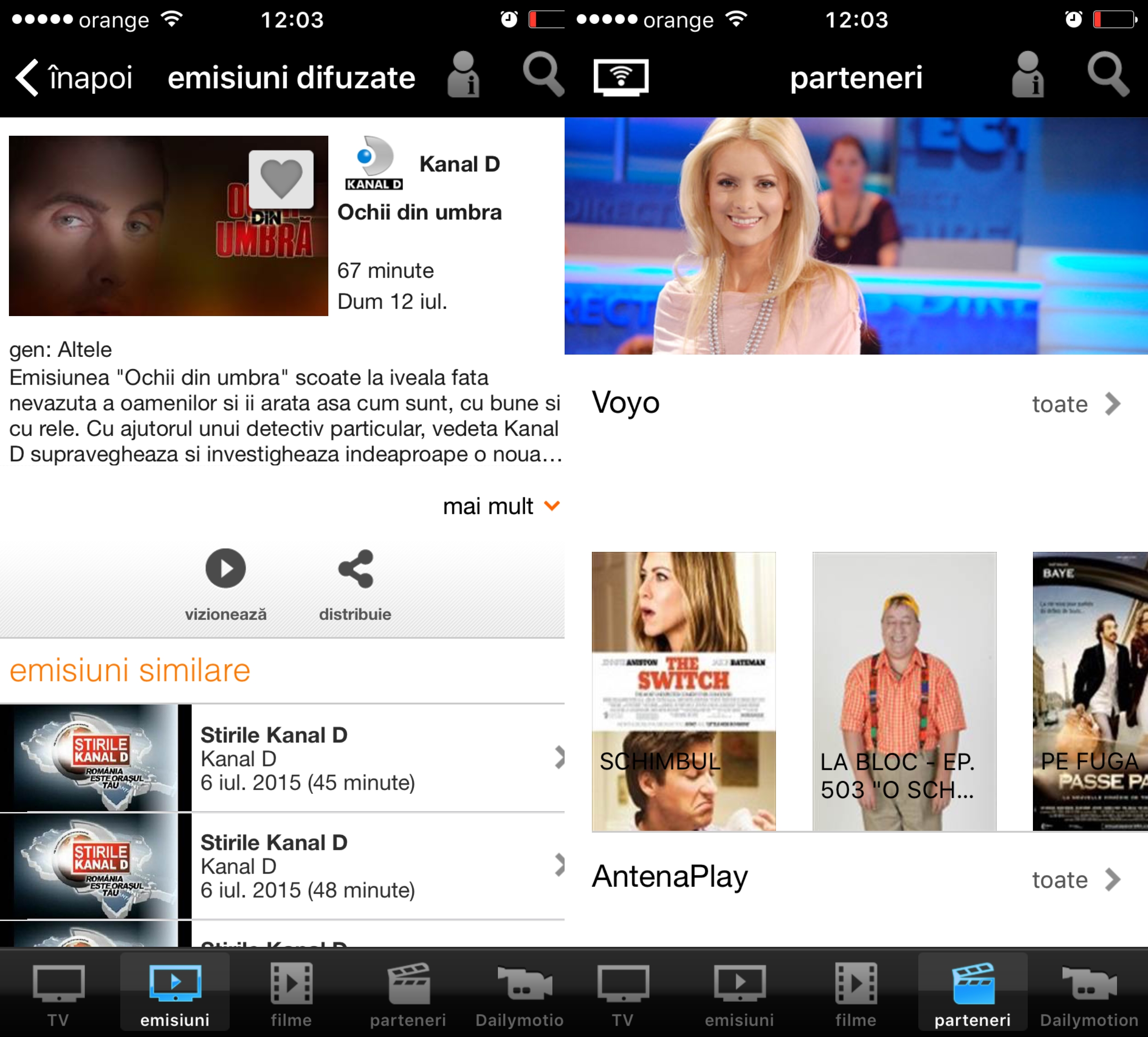The image size is (1148, 1037).
Task: Tap the alarm icon in left status bar
Action: [509, 19]
